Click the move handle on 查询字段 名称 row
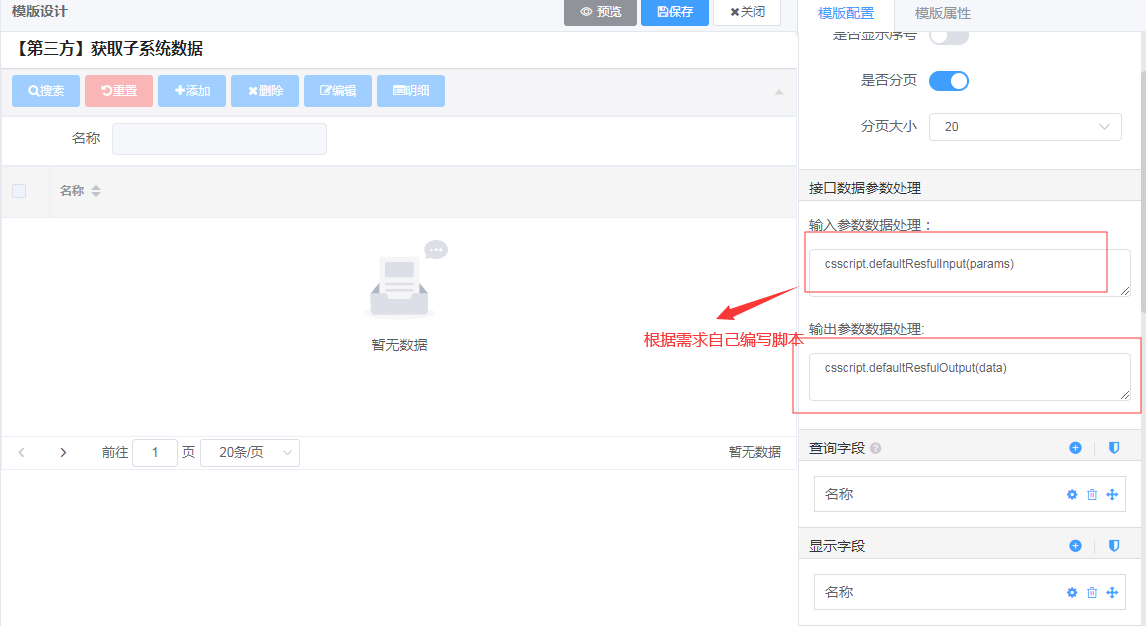Viewport: 1146px width, 626px height. pyautogui.click(x=1112, y=494)
